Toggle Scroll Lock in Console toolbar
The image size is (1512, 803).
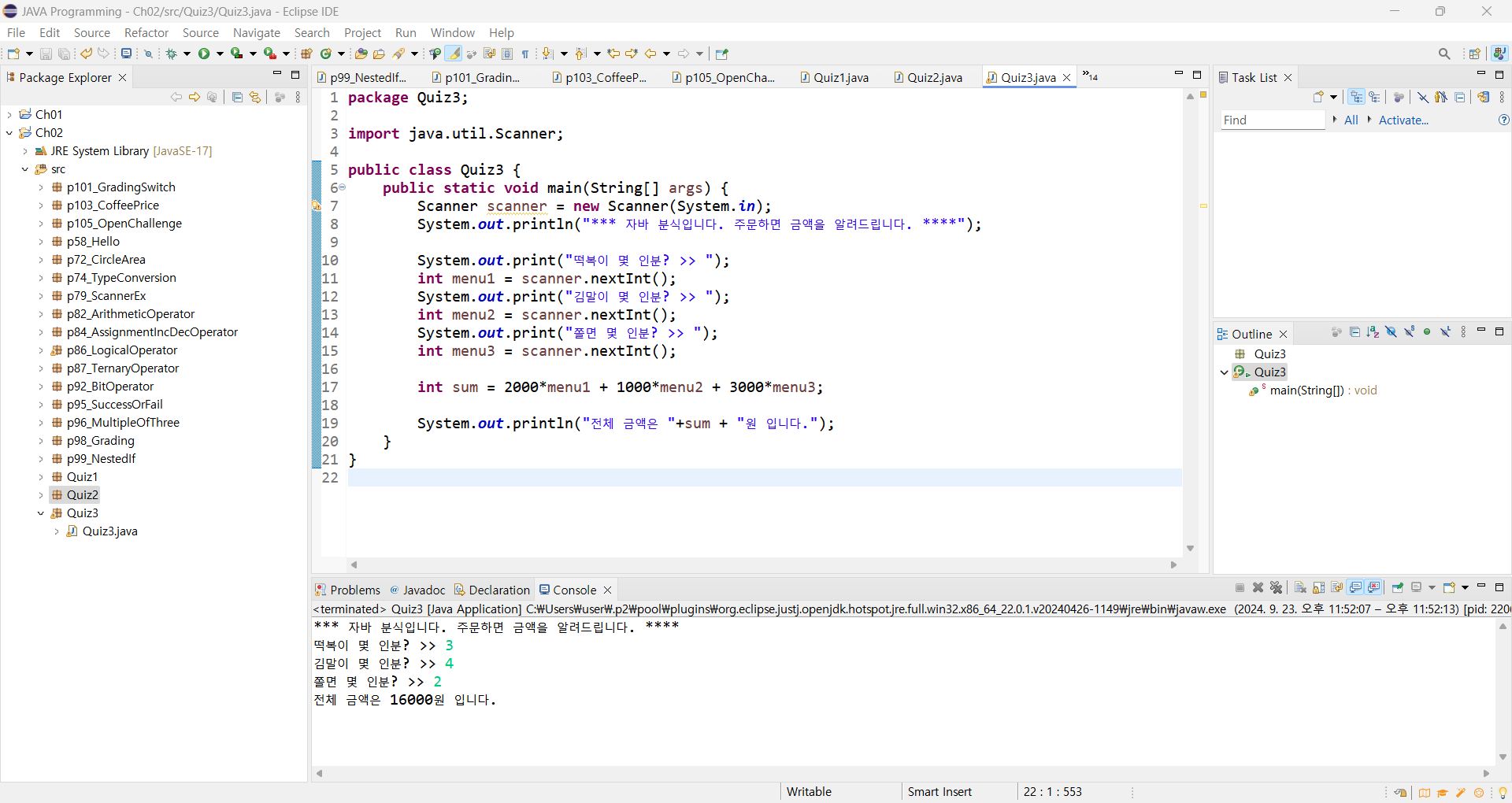click(x=1318, y=587)
